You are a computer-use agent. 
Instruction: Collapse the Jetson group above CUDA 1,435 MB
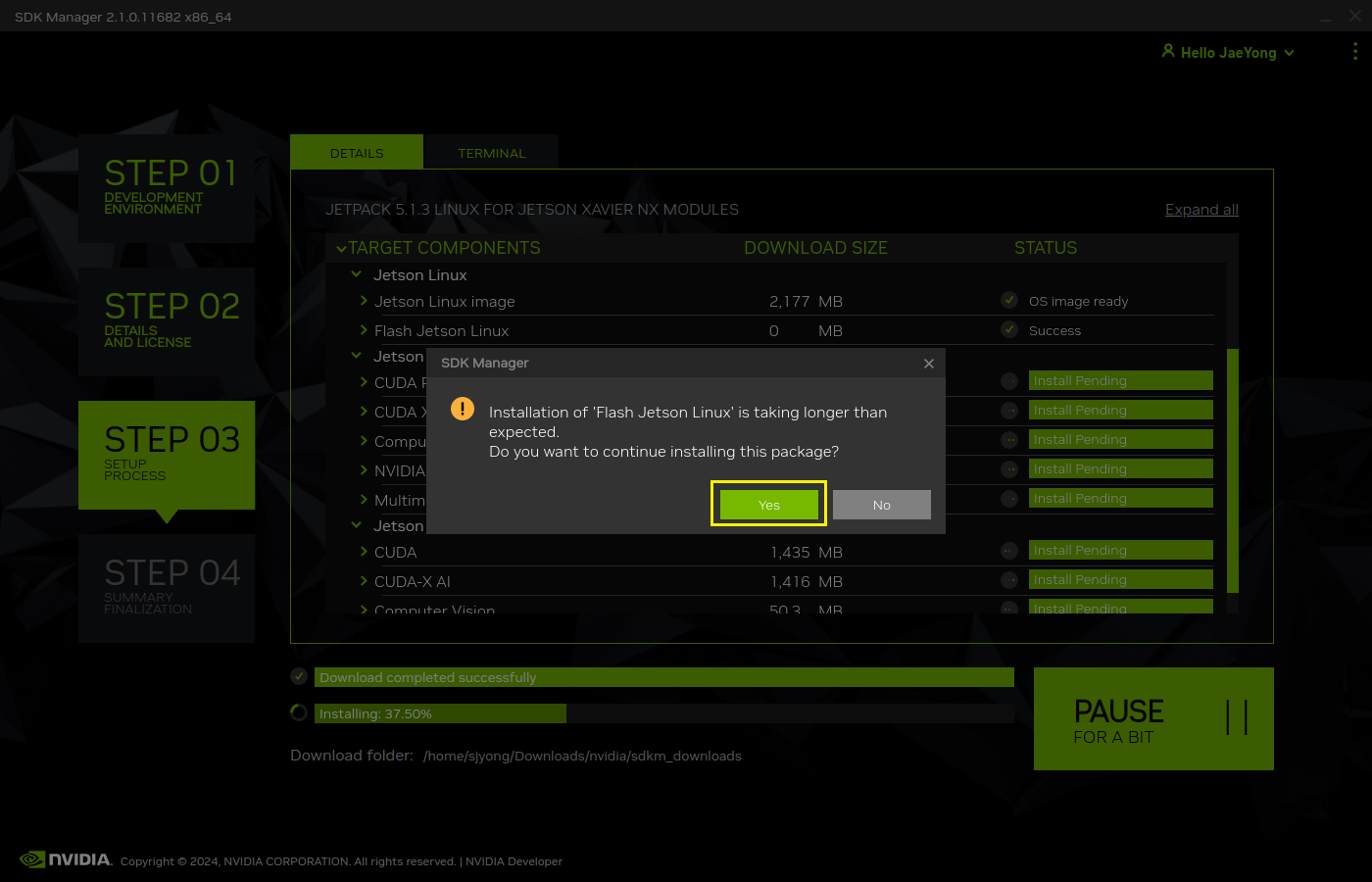(x=357, y=525)
